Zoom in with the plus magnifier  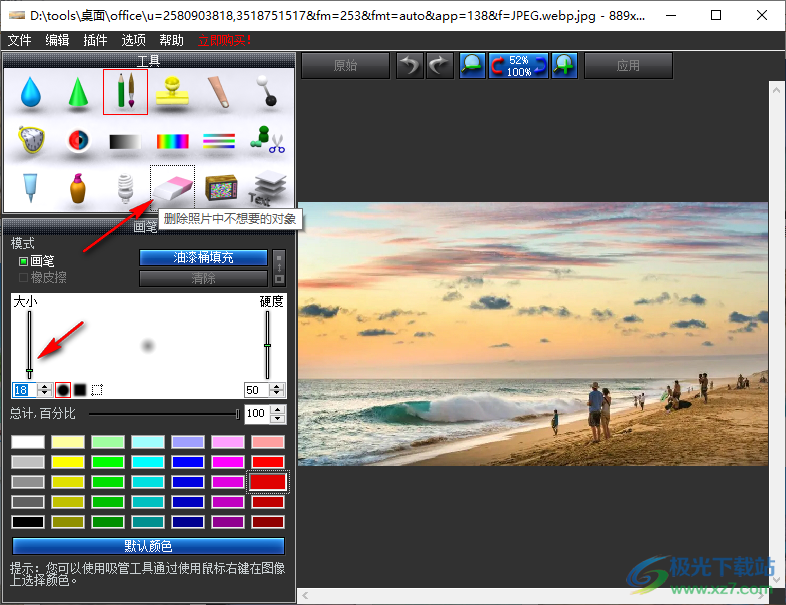click(565, 66)
